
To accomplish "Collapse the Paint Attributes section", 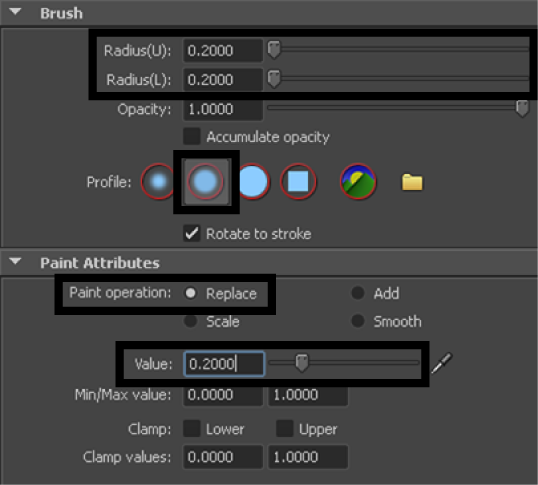I will point(15,262).
